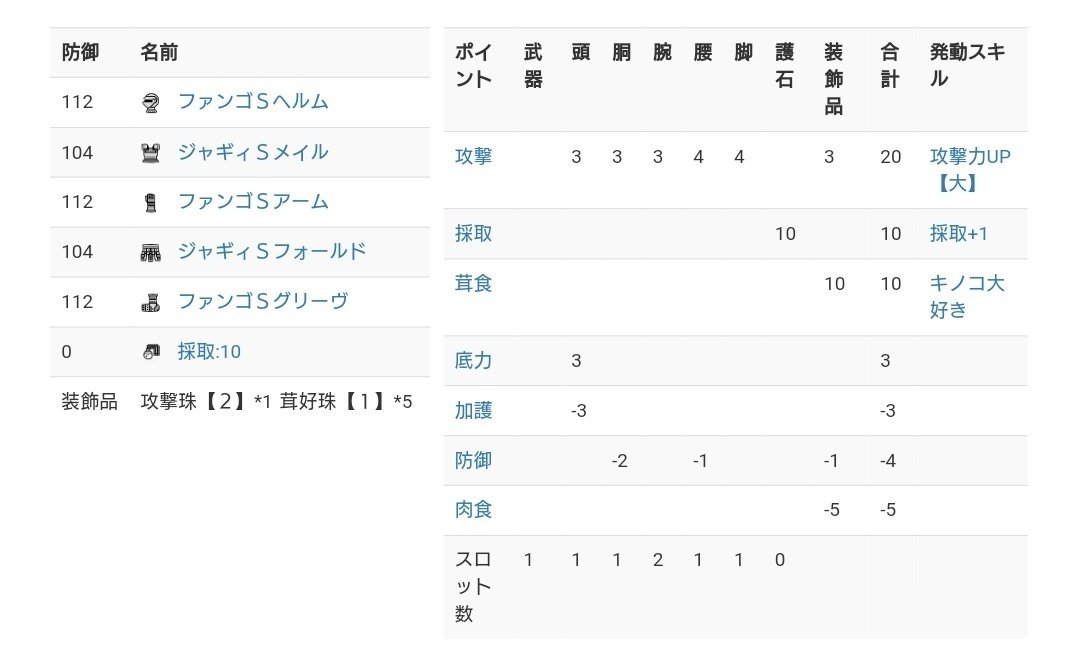The width and height of the screenshot is (1080, 668).
Task: Click the helmet icon beside ファンゴSヘルム
Action: (151, 102)
